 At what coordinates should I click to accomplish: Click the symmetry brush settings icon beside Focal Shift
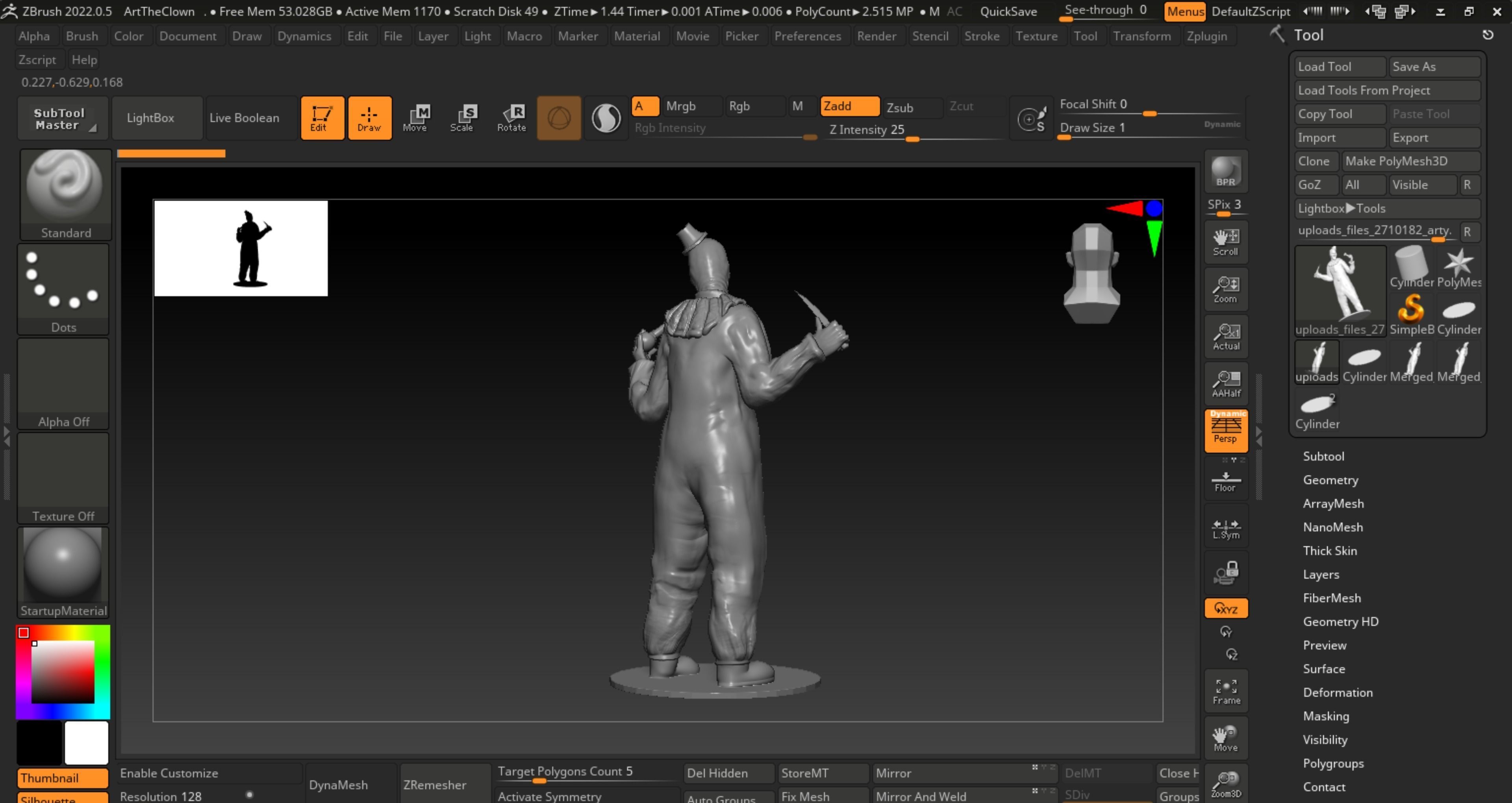click(1031, 119)
